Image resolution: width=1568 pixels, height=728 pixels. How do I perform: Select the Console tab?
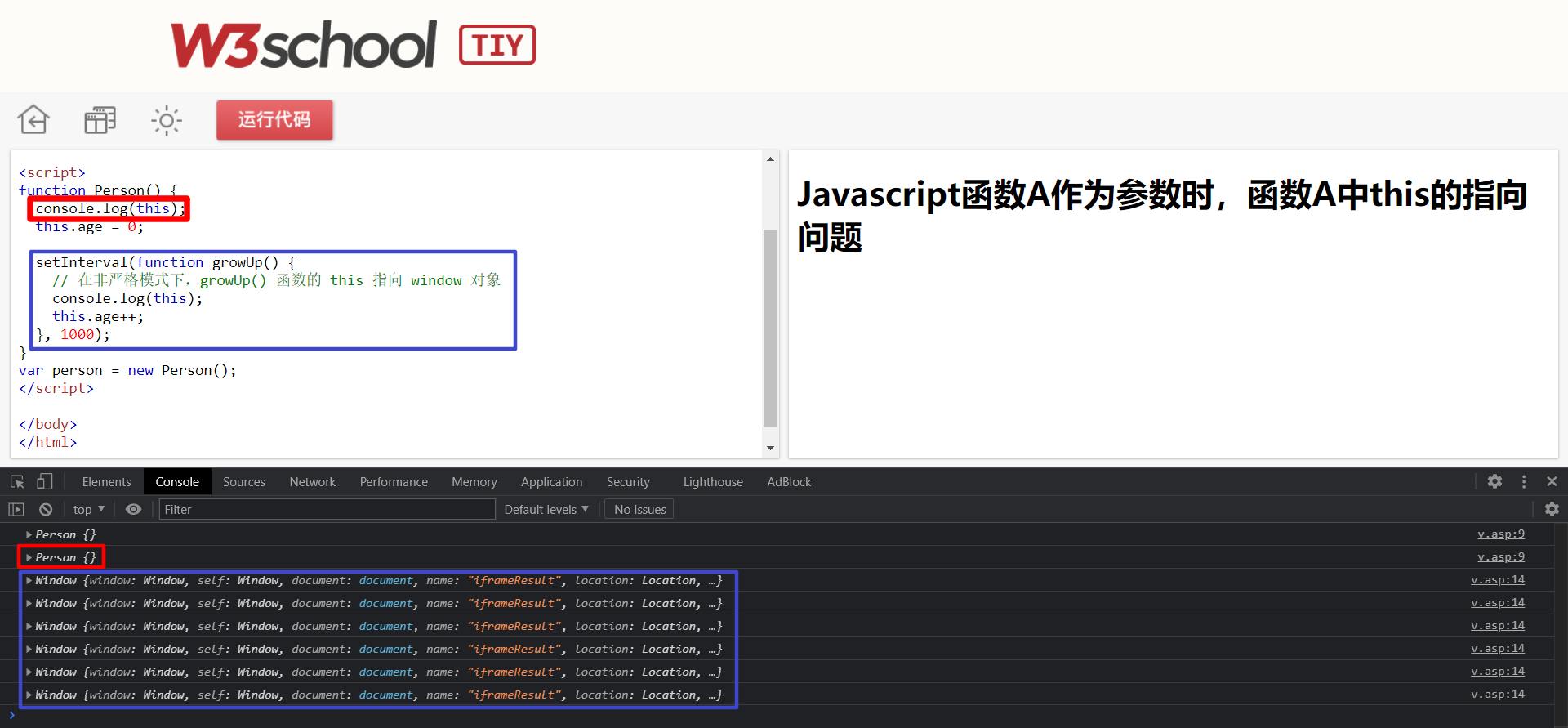[x=177, y=482]
